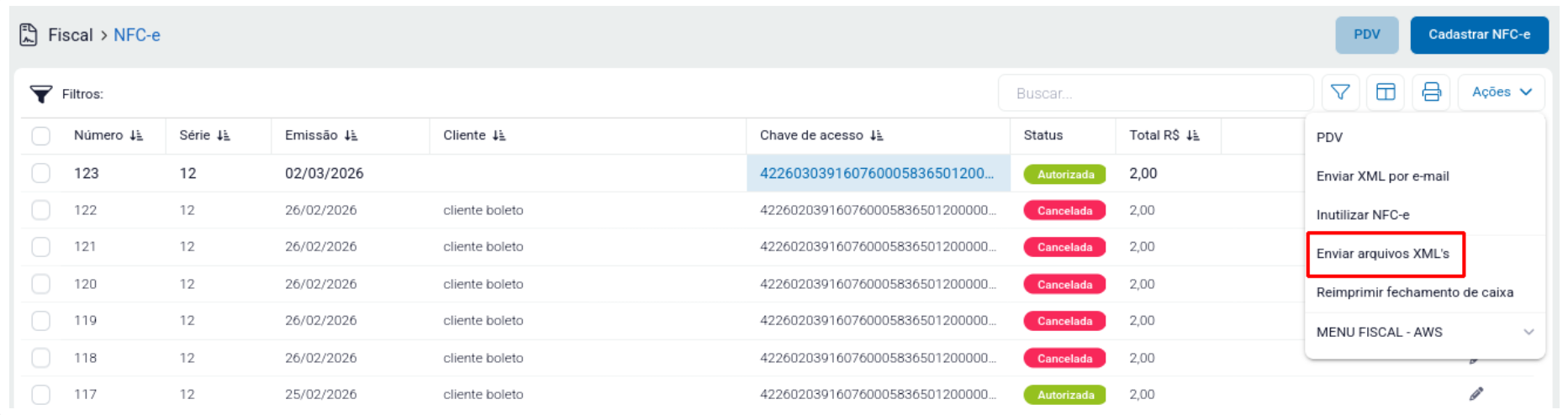Click the funnel filter icon beside search
This screenshot has height=415, width=1568.
(1340, 92)
